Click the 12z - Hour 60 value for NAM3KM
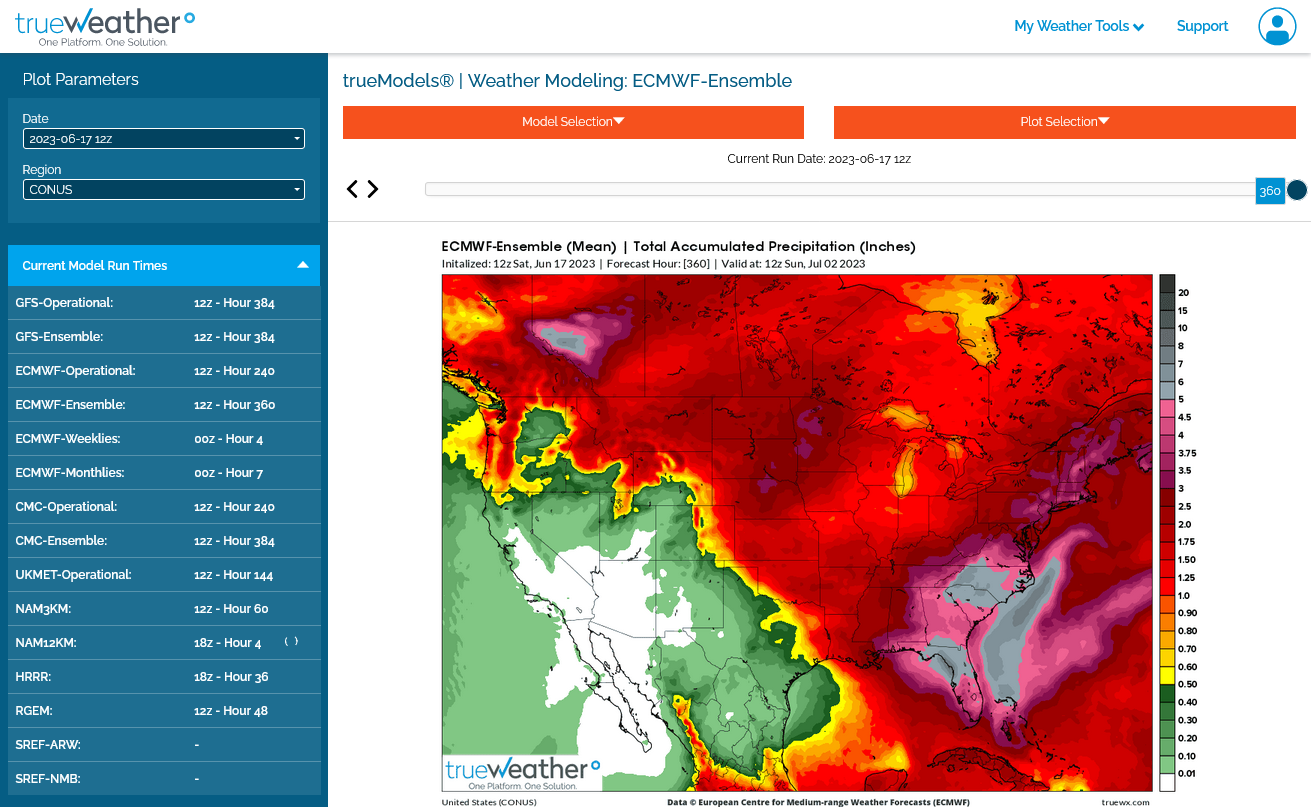This screenshot has height=807, width=1311. 231,609
